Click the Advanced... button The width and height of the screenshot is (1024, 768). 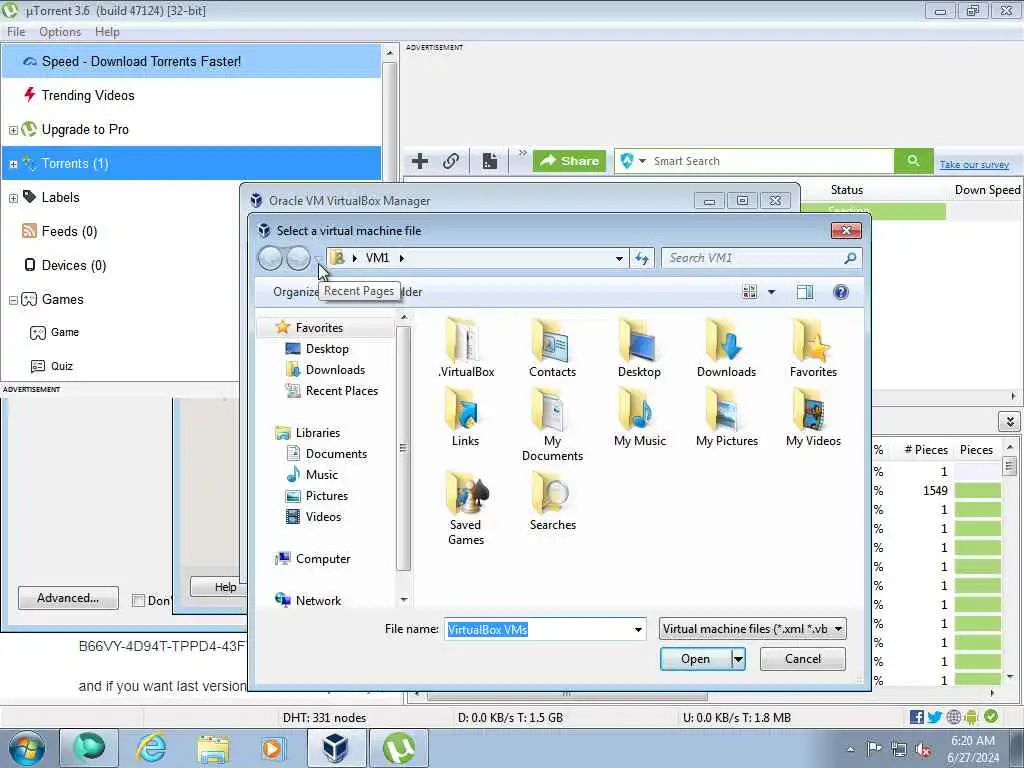tap(69, 598)
